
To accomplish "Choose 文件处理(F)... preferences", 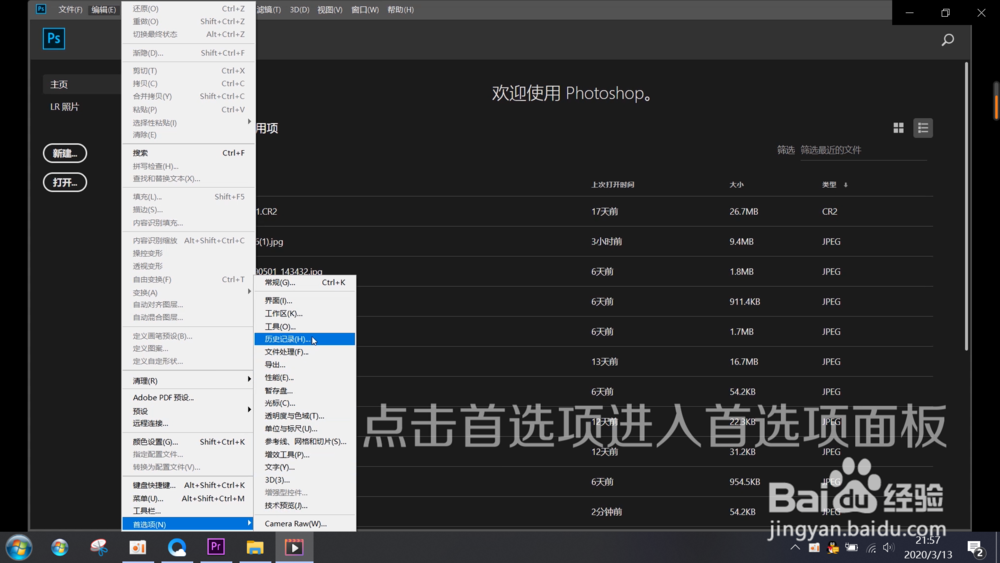I will (x=305, y=352).
